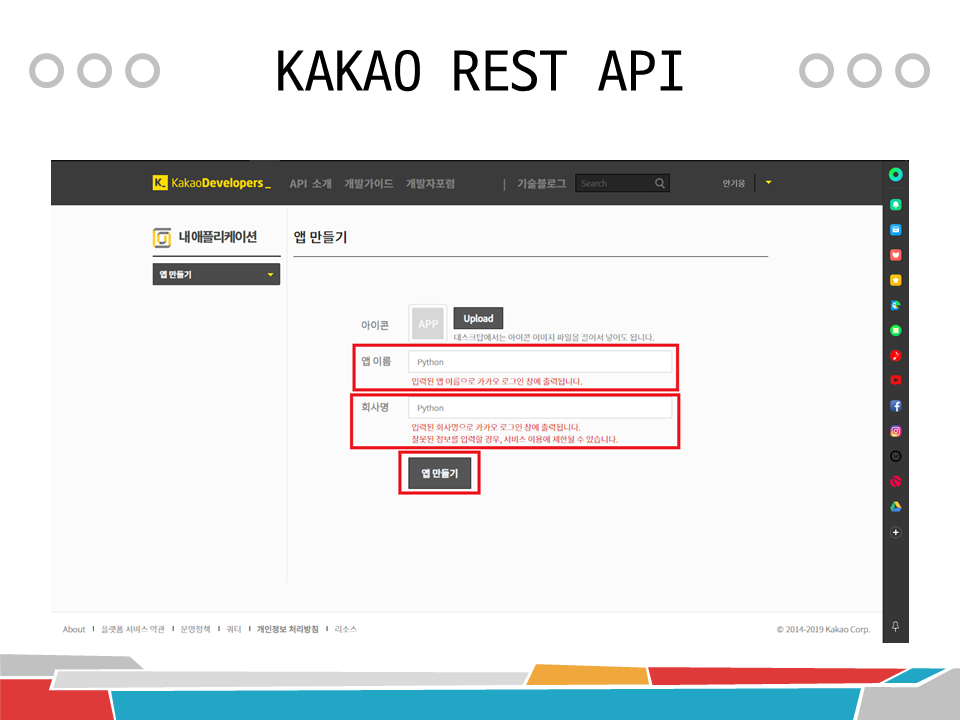This screenshot has height=720, width=960.
Task: Click the 회사명 input field
Action: coord(540,408)
